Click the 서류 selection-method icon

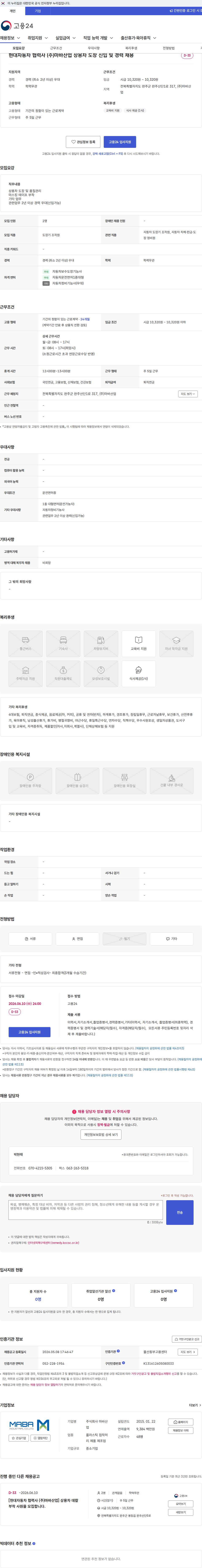tap(30, 939)
